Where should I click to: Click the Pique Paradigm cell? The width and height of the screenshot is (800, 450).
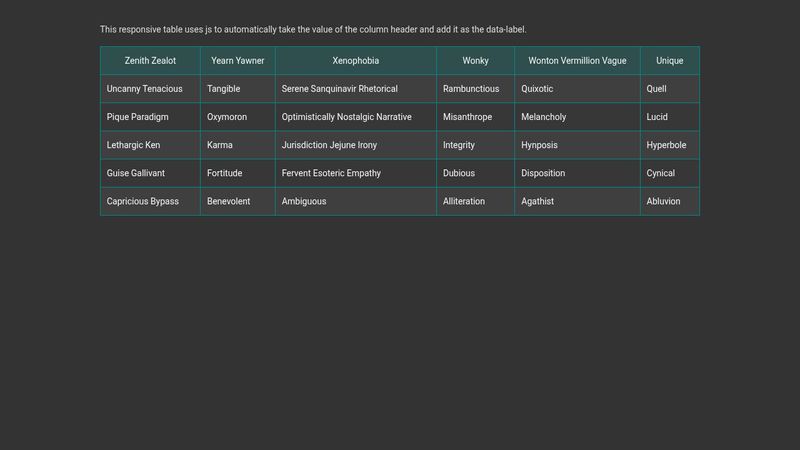150,117
